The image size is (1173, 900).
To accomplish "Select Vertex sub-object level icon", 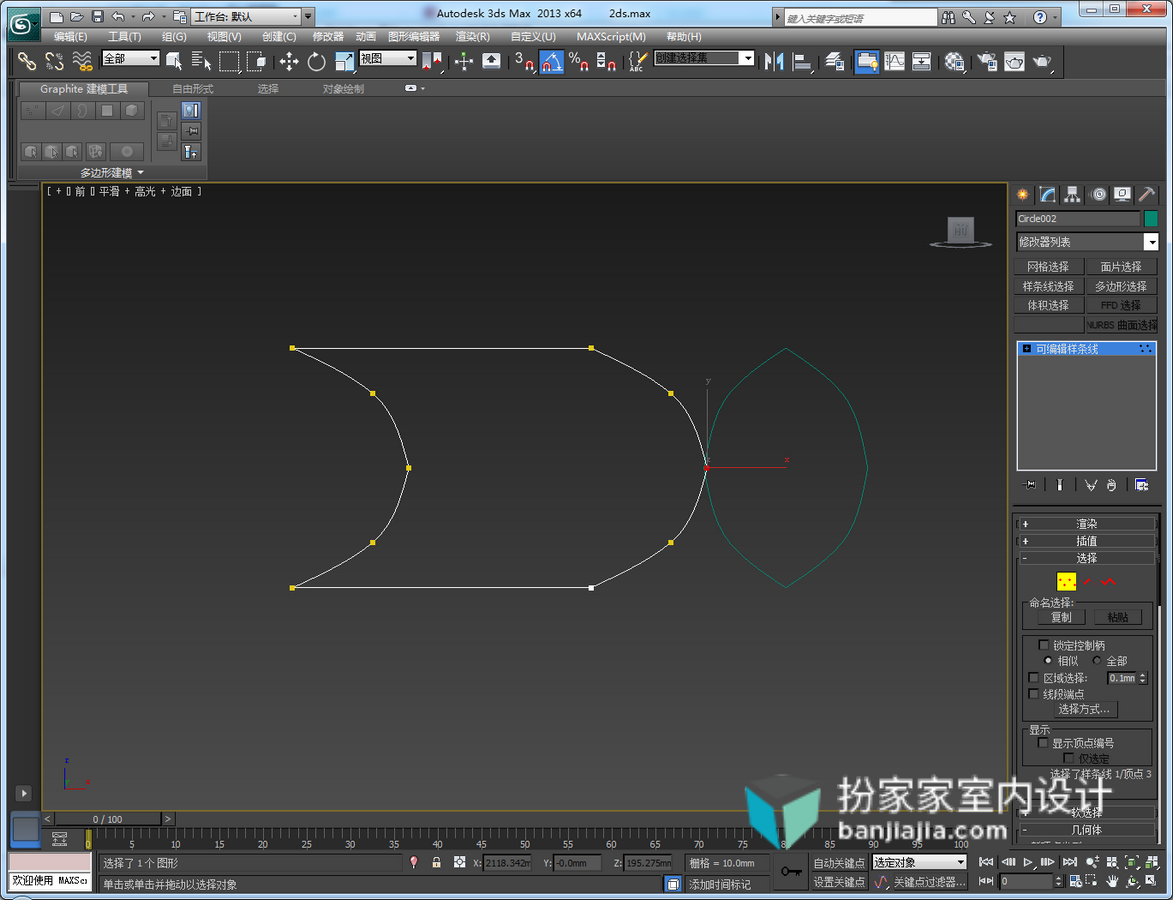I will [1066, 581].
